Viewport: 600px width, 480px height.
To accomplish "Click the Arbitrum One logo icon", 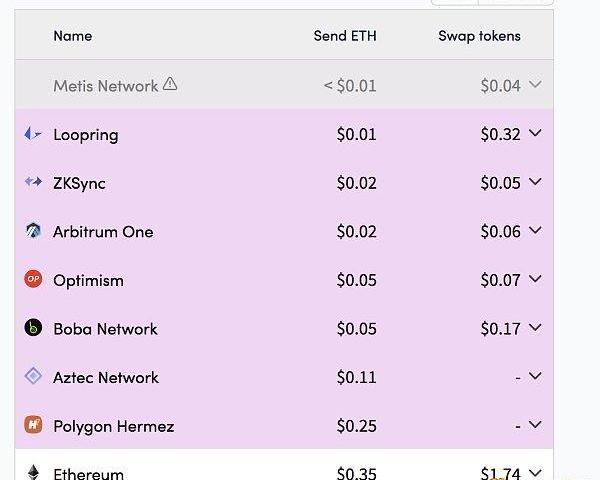I will tap(33, 231).
